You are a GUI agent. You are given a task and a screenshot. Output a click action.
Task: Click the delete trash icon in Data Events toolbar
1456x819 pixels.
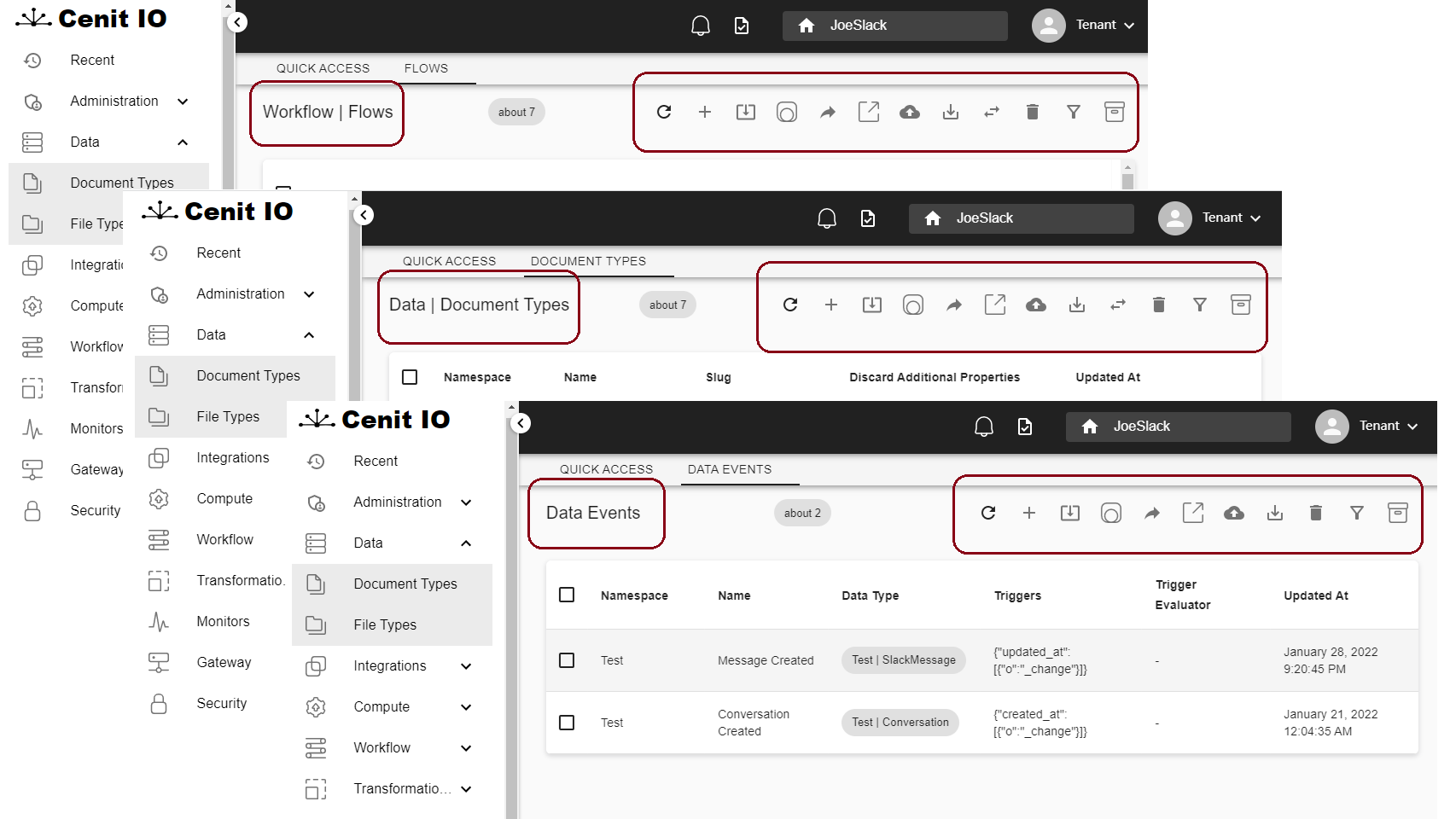[1316, 513]
